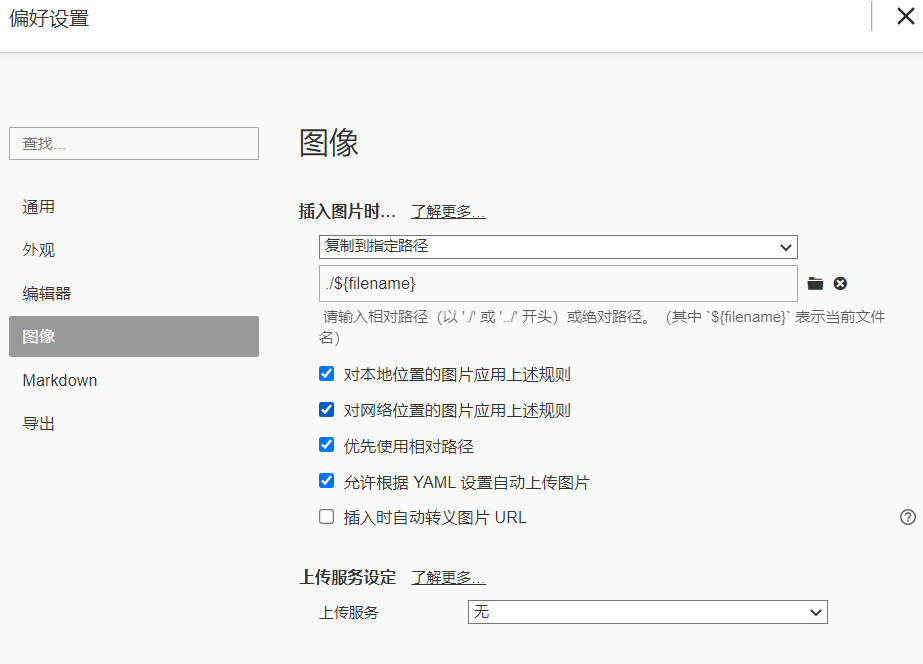Select the 图像 sidebar item
923x664 pixels.
point(133,337)
